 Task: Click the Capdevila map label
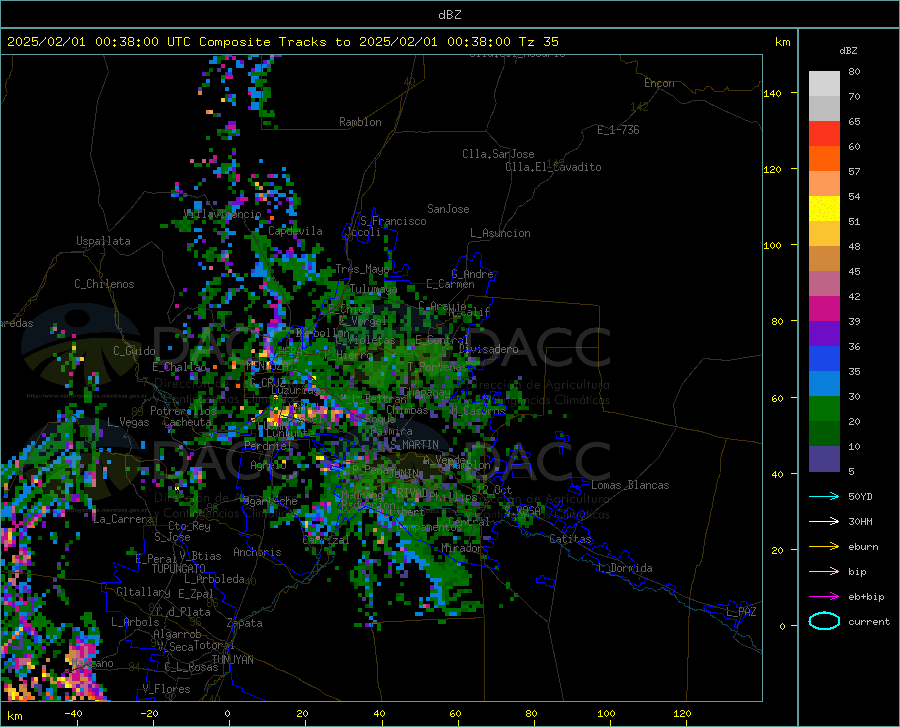point(295,231)
